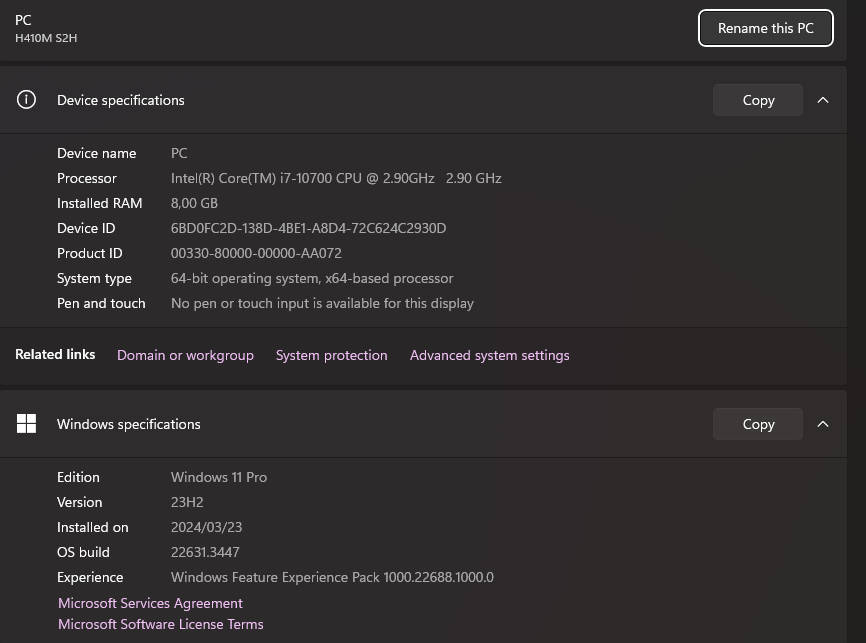
Task: Click the Processor information text
Action: [x=335, y=178]
